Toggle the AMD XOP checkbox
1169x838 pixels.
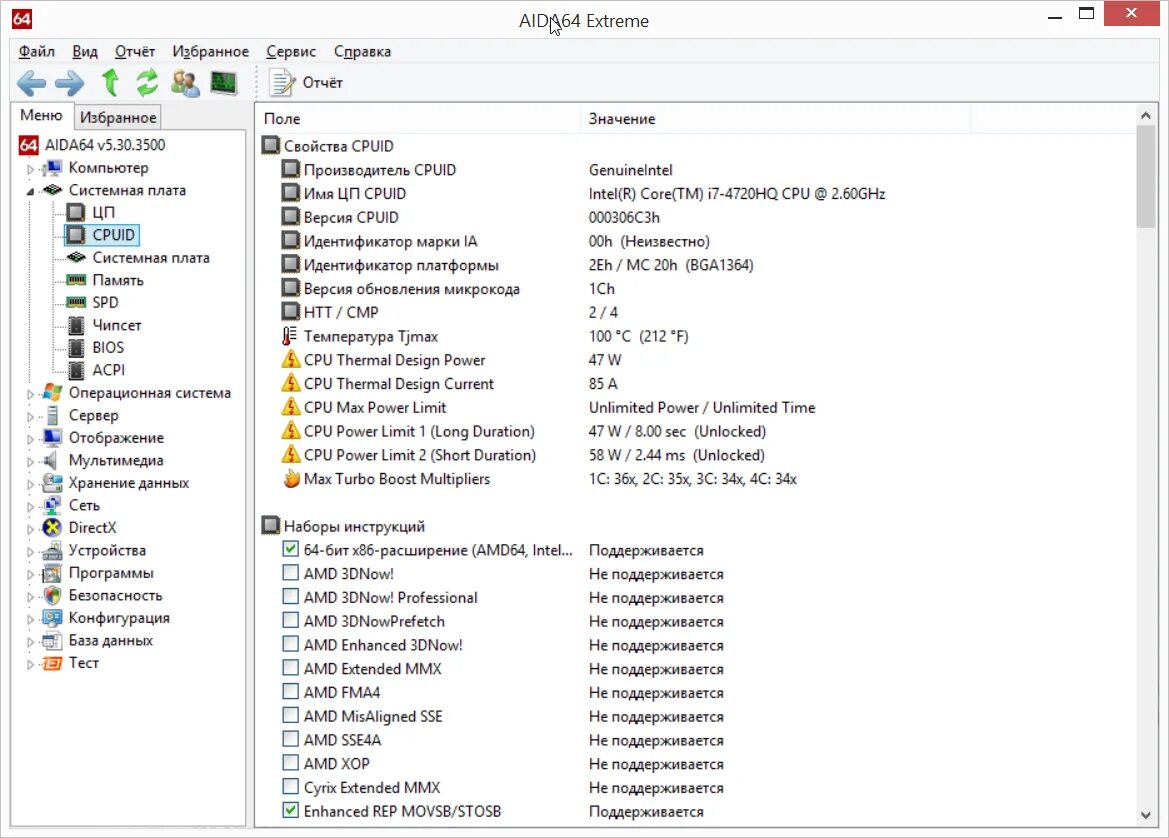[x=291, y=763]
